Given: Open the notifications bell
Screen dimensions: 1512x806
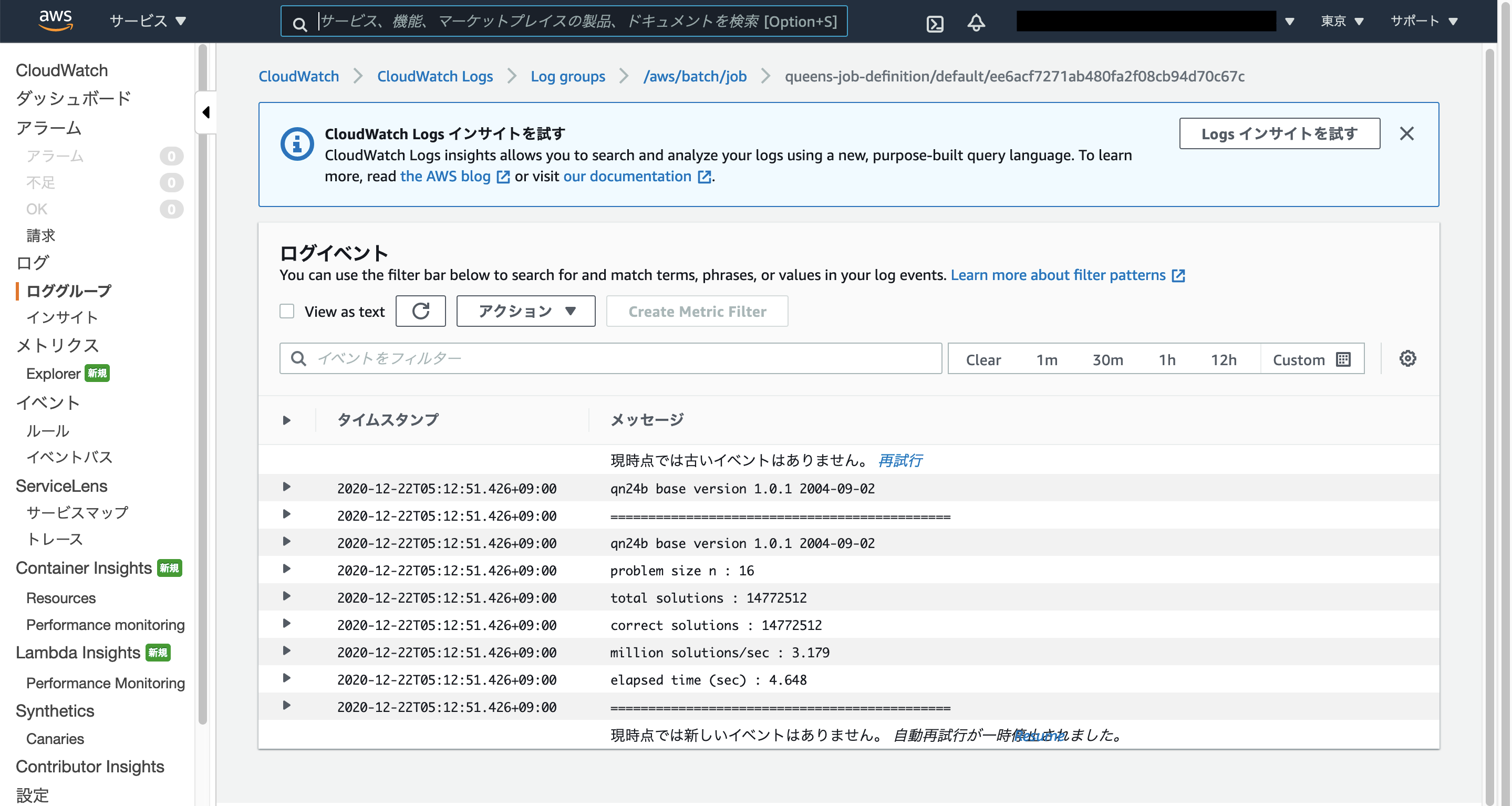Looking at the screenshot, I should coord(976,22).
